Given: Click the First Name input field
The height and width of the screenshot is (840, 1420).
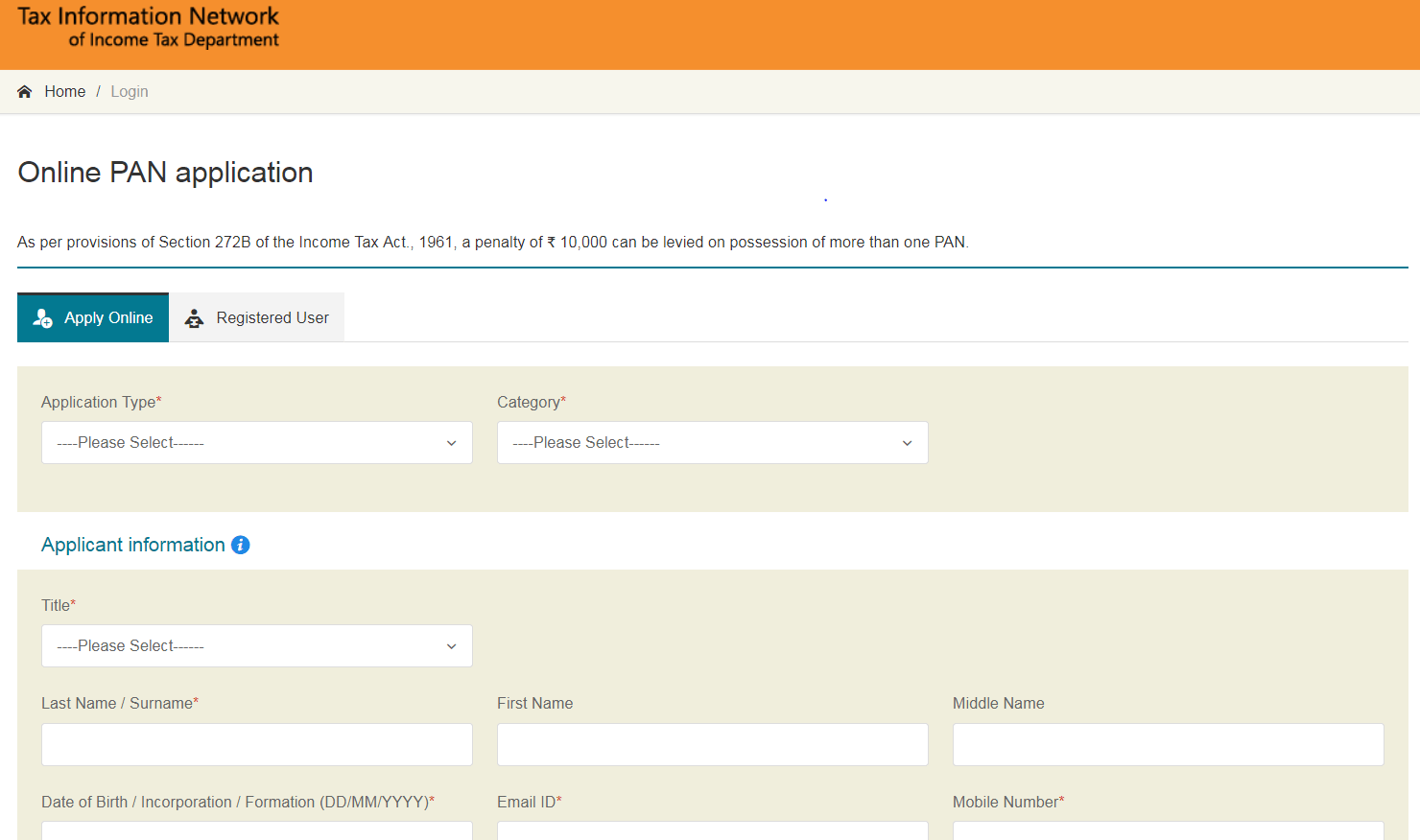Looking at the screenshot, I should pos(713,744).
